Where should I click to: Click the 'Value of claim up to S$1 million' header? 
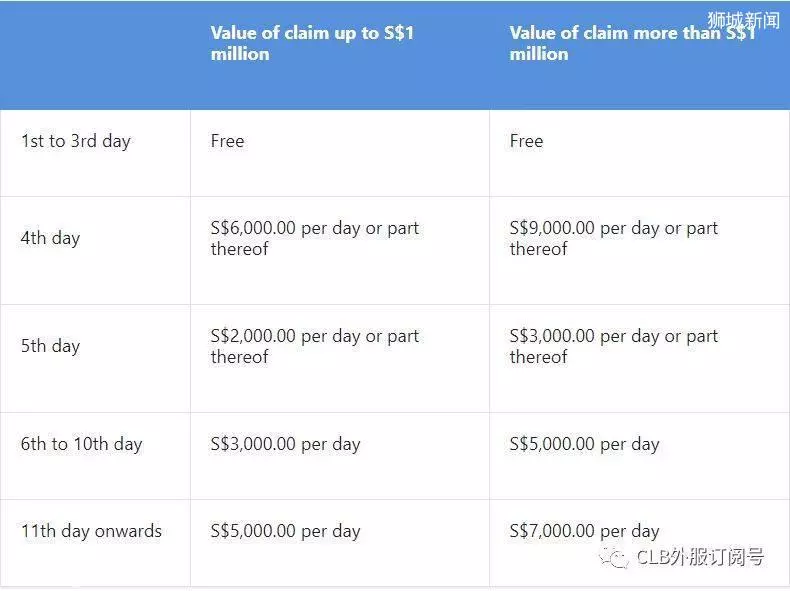click(x=312, y=43)
